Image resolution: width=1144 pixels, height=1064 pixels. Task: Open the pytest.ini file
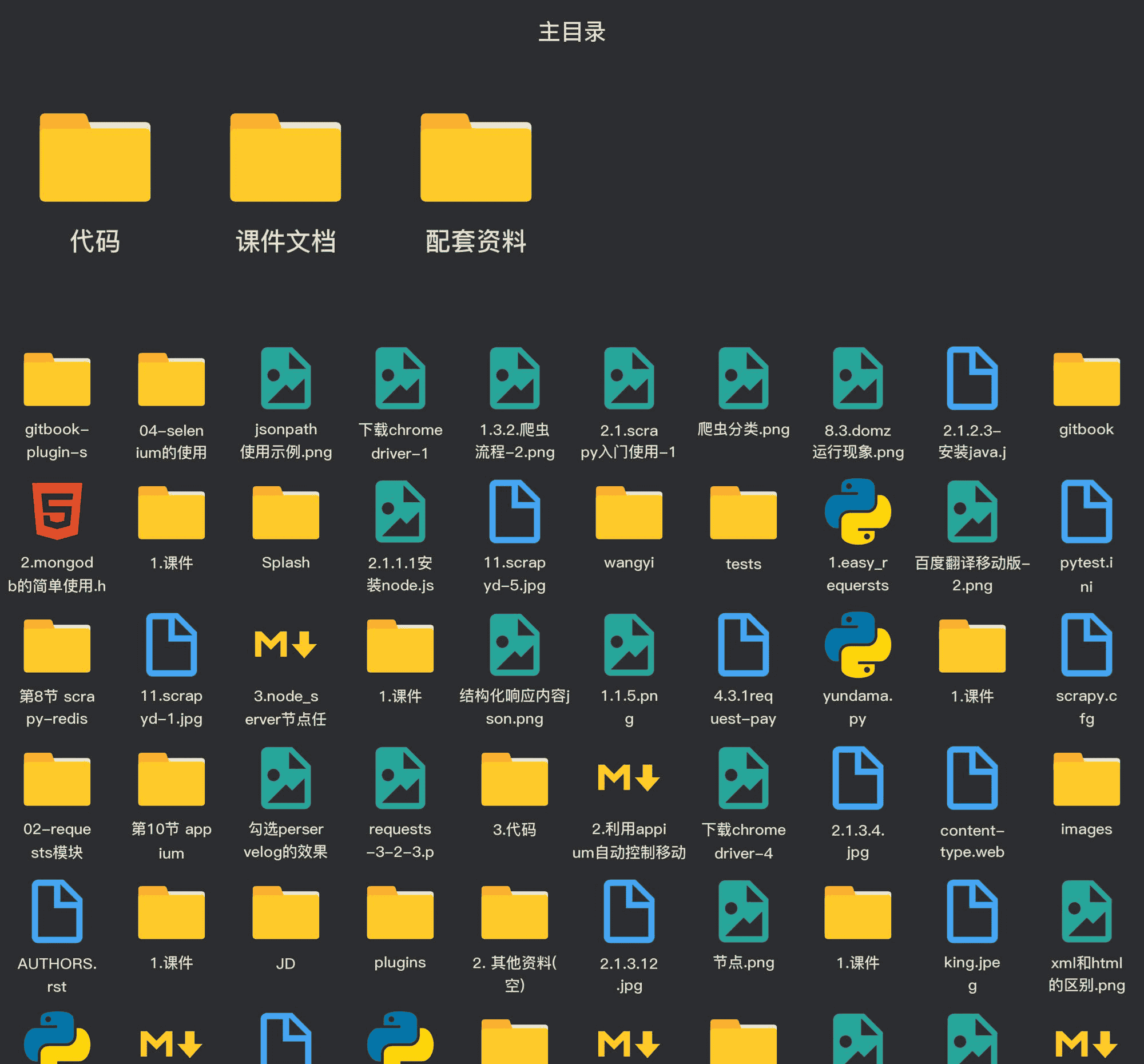[x=1086, y=511]
